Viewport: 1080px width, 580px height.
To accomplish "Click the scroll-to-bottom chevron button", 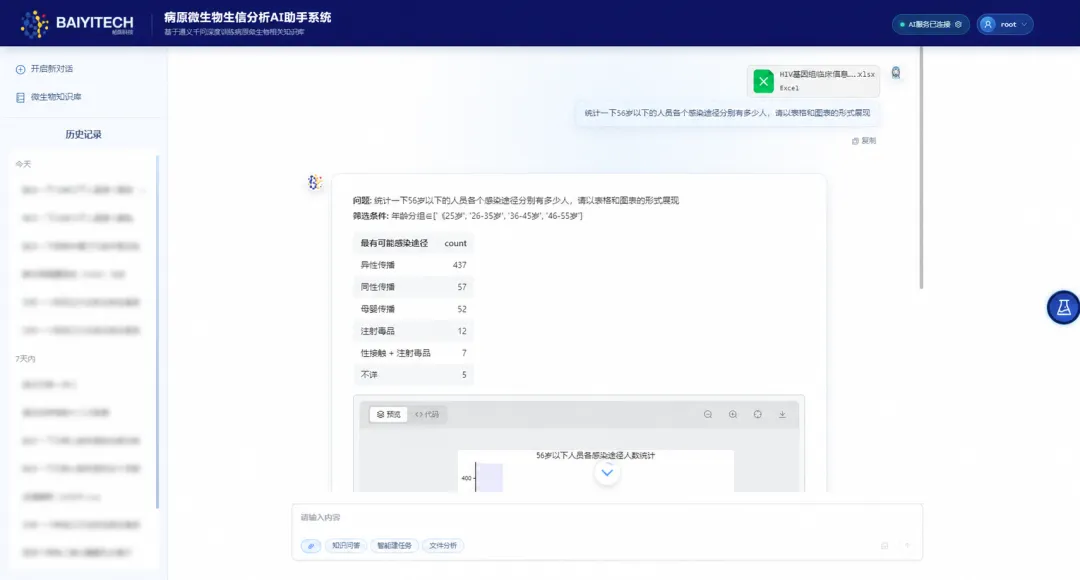I will [607, 473].
